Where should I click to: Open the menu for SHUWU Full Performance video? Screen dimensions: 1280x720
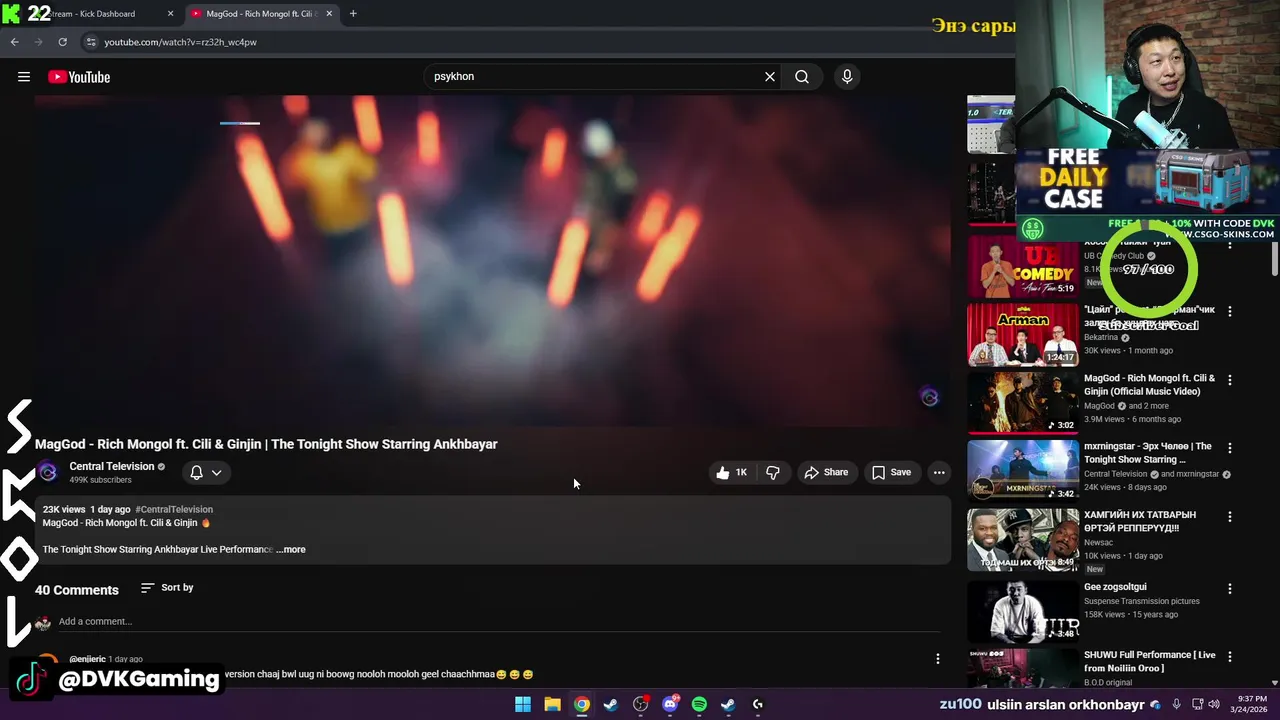point(1230,657)
